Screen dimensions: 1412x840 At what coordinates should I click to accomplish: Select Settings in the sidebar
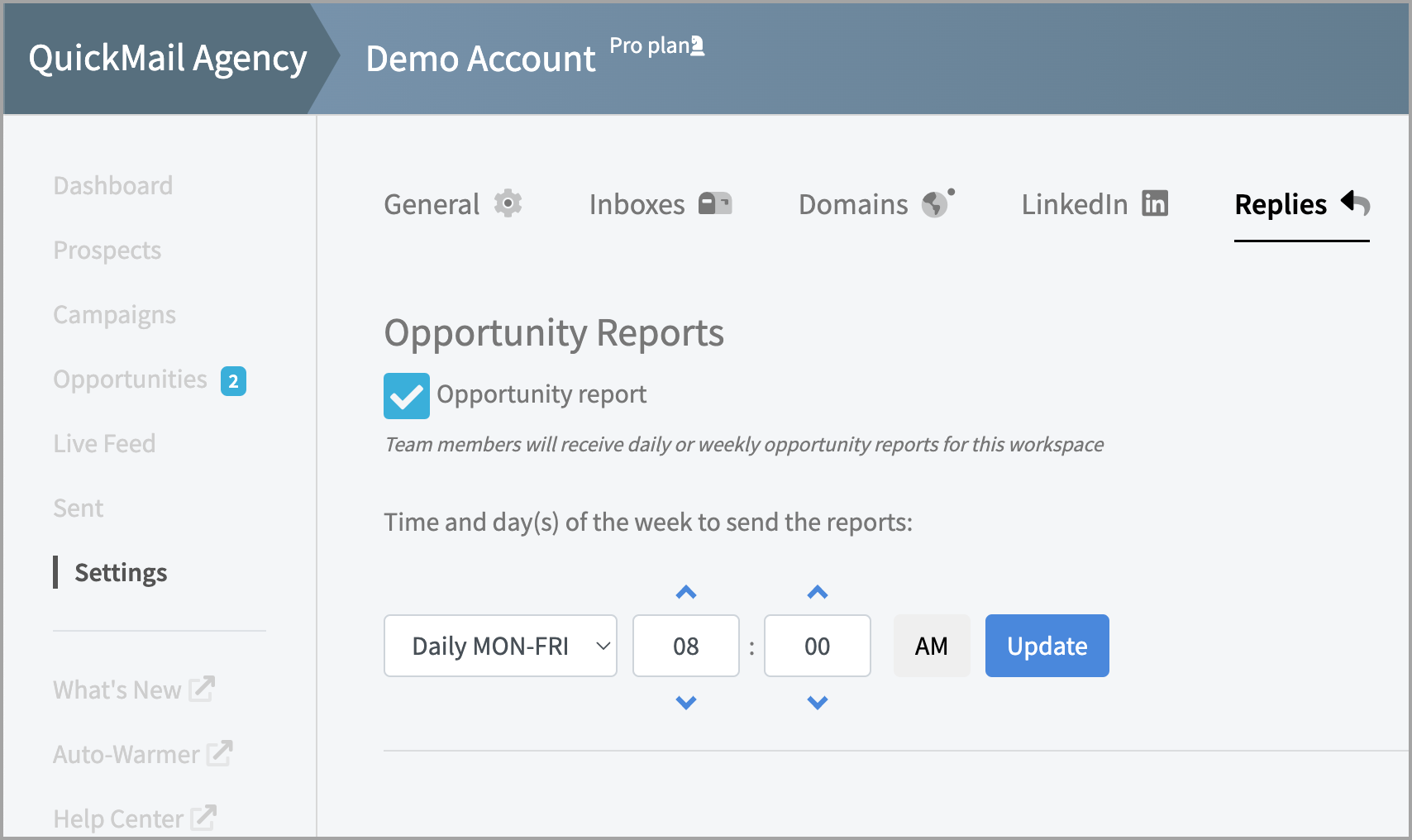pos(121,572)
